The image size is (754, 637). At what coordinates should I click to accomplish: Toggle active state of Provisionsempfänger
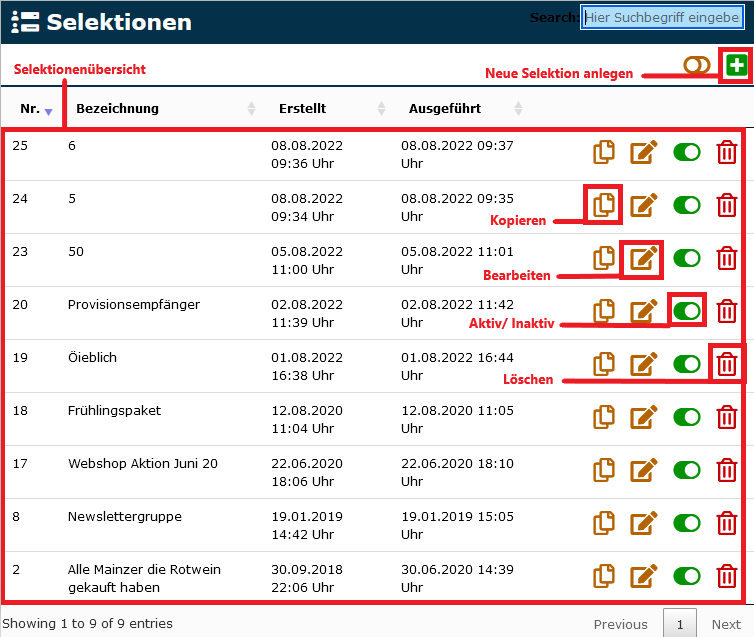pos(687,311)
